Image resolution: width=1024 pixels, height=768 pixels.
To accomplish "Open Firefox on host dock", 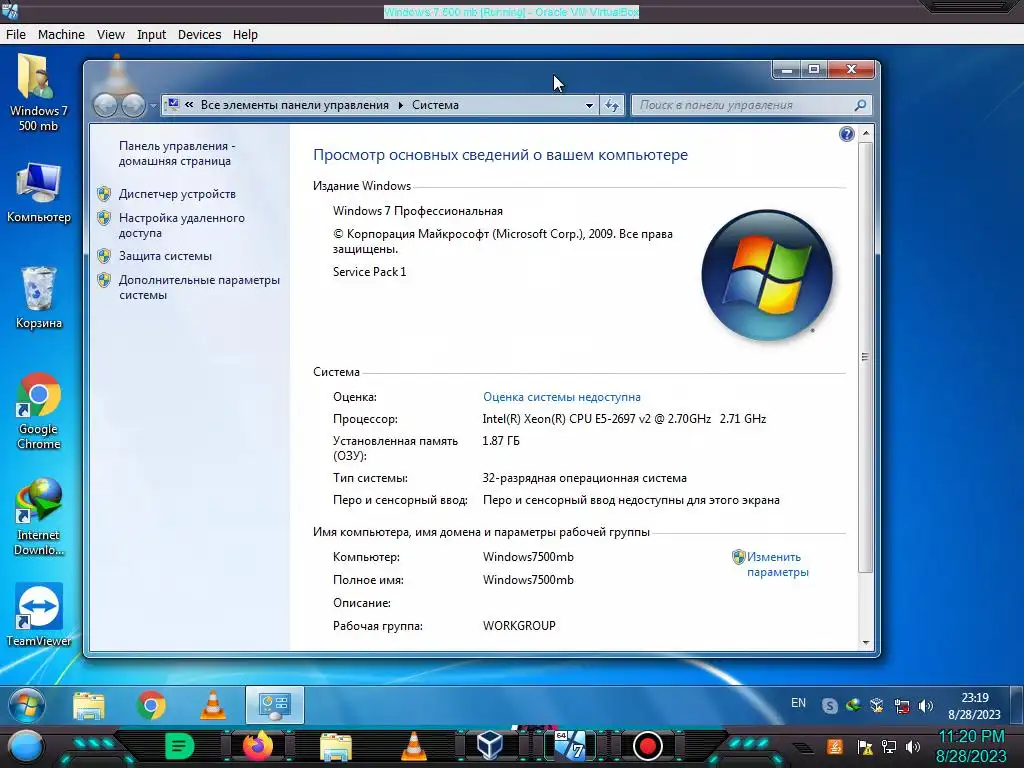I will coord(258,746).
